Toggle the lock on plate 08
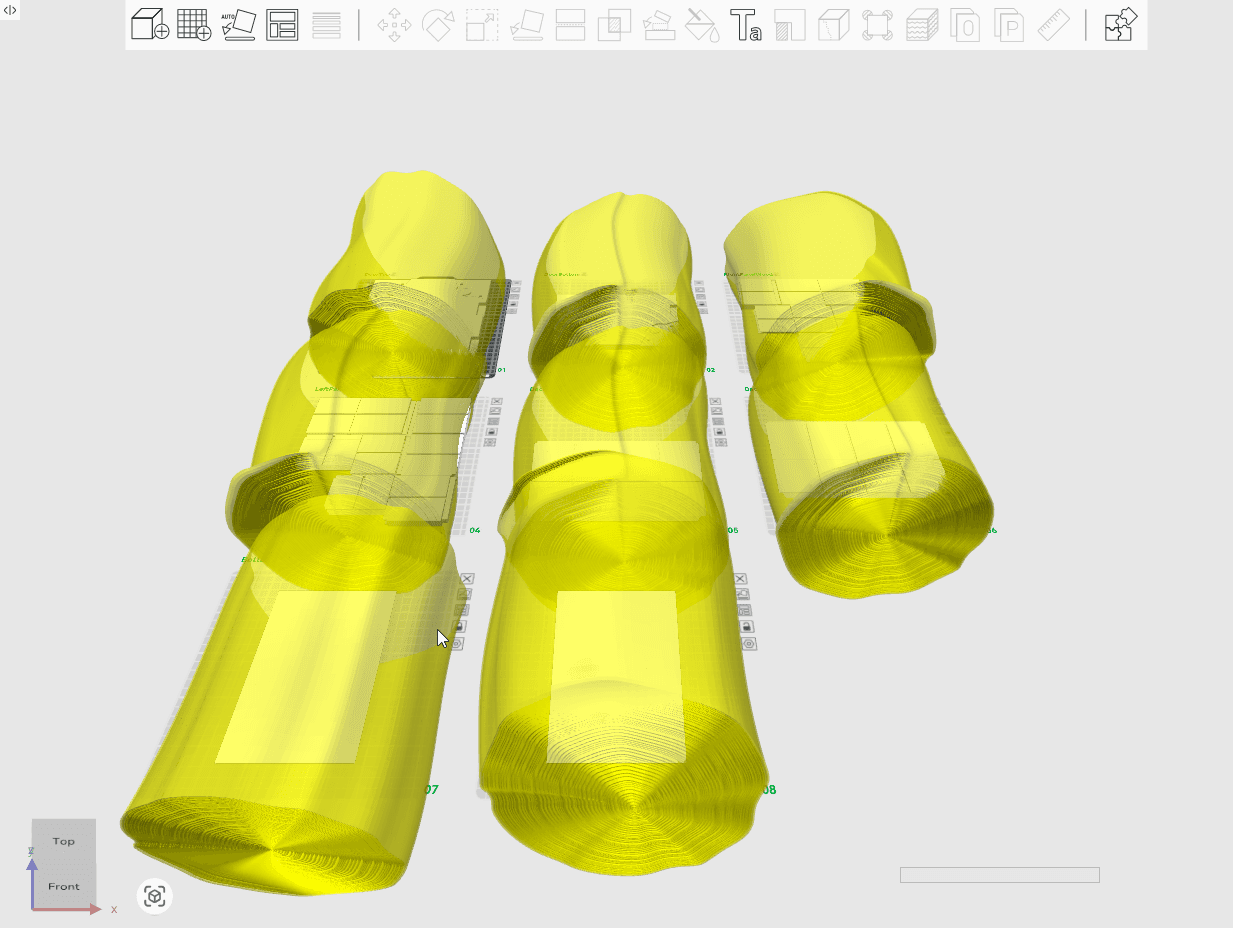Image resolution: width=1233 pixels, height=928 pixels. point(747,626)
